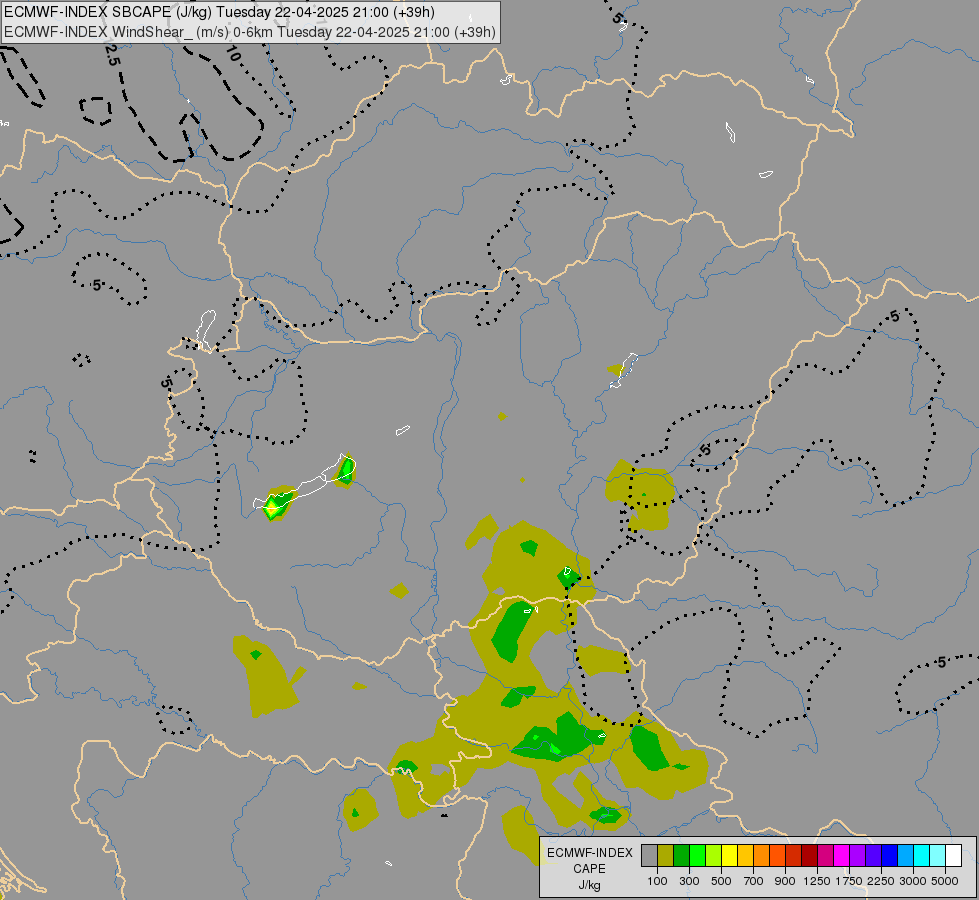Click the '2.5' wind shear contour label
The width and height of the screenshot is (979, 900).
pos(112,55)
